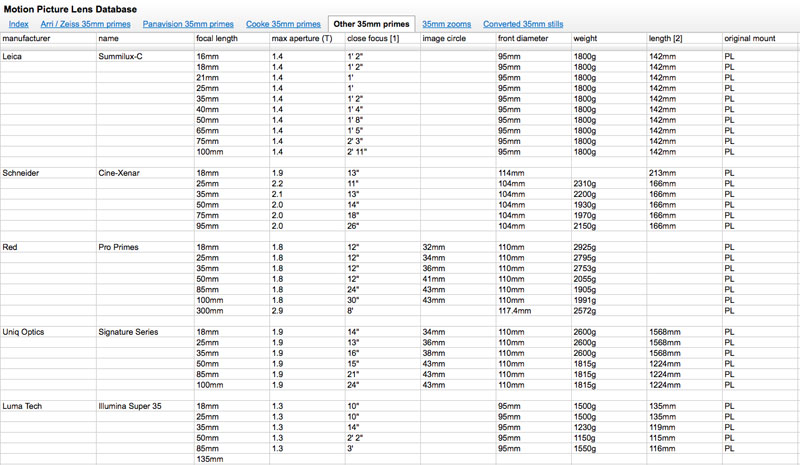The width and height of the screenshot is (800, 465).
Task: Open the 35mm zooms tab
Action: (446, 24)
